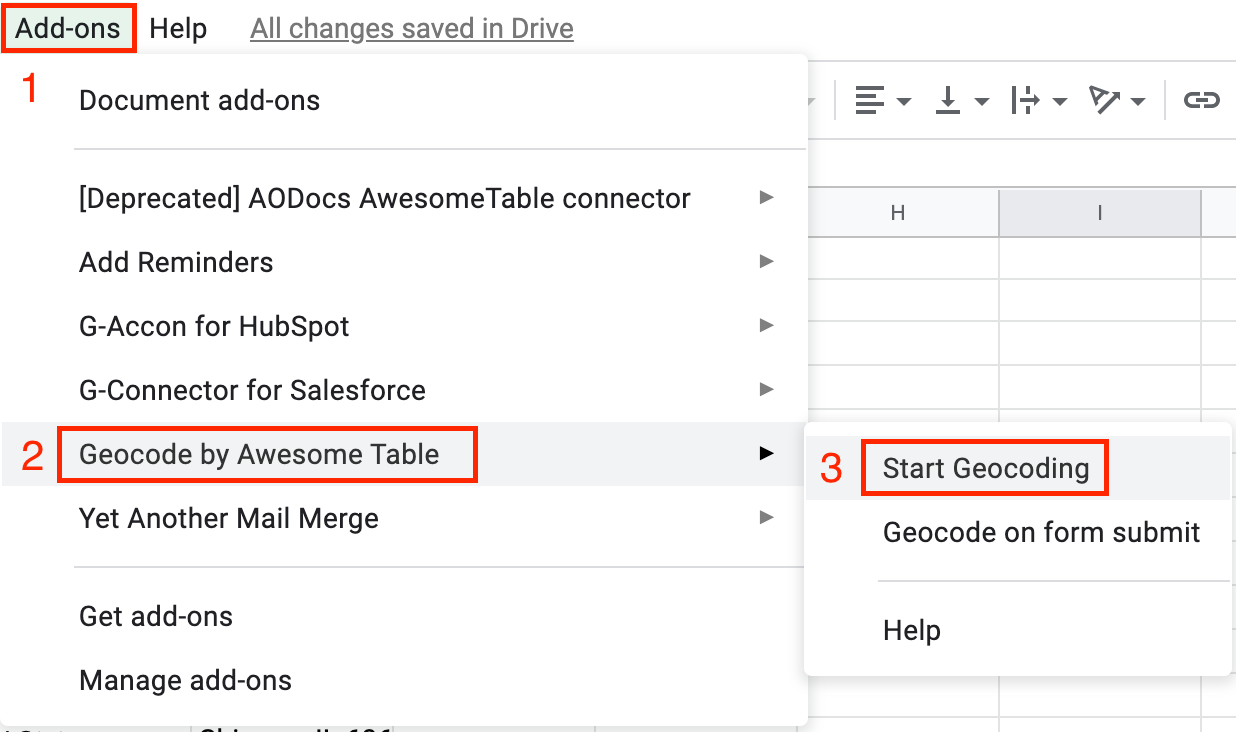Open vertical align dropdown arrow

coord(982,101)
